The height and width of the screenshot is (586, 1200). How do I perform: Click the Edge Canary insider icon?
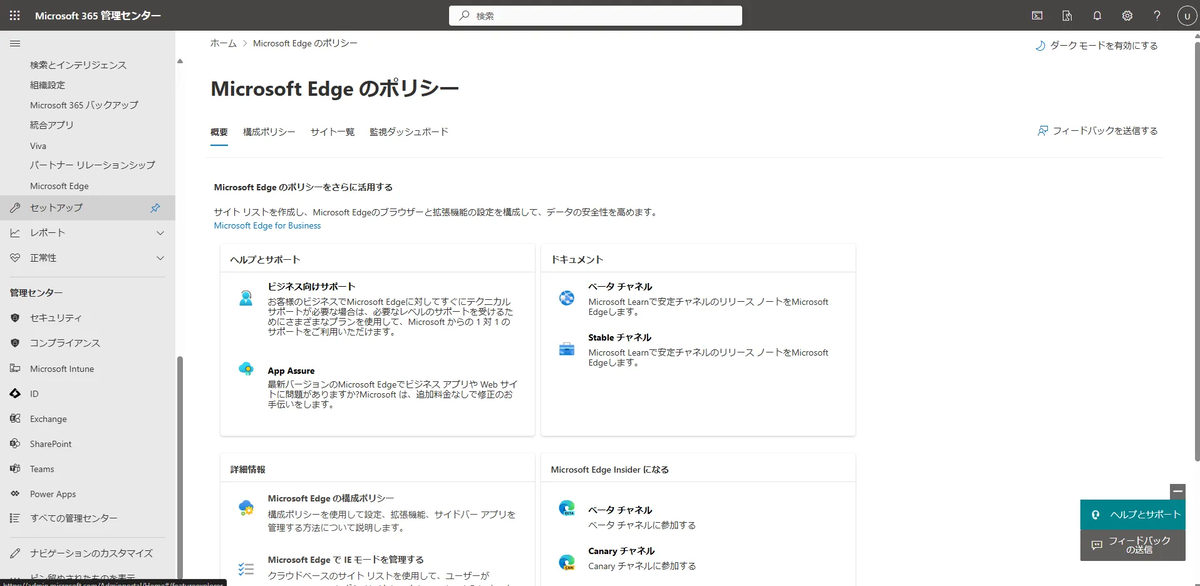(x=567, y=561)
